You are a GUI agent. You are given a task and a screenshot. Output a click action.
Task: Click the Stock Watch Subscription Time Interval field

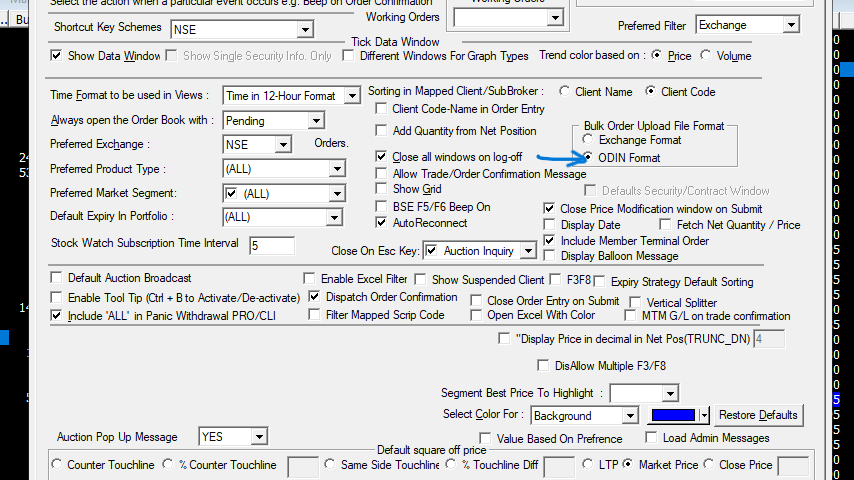click(x=271, y=245)
